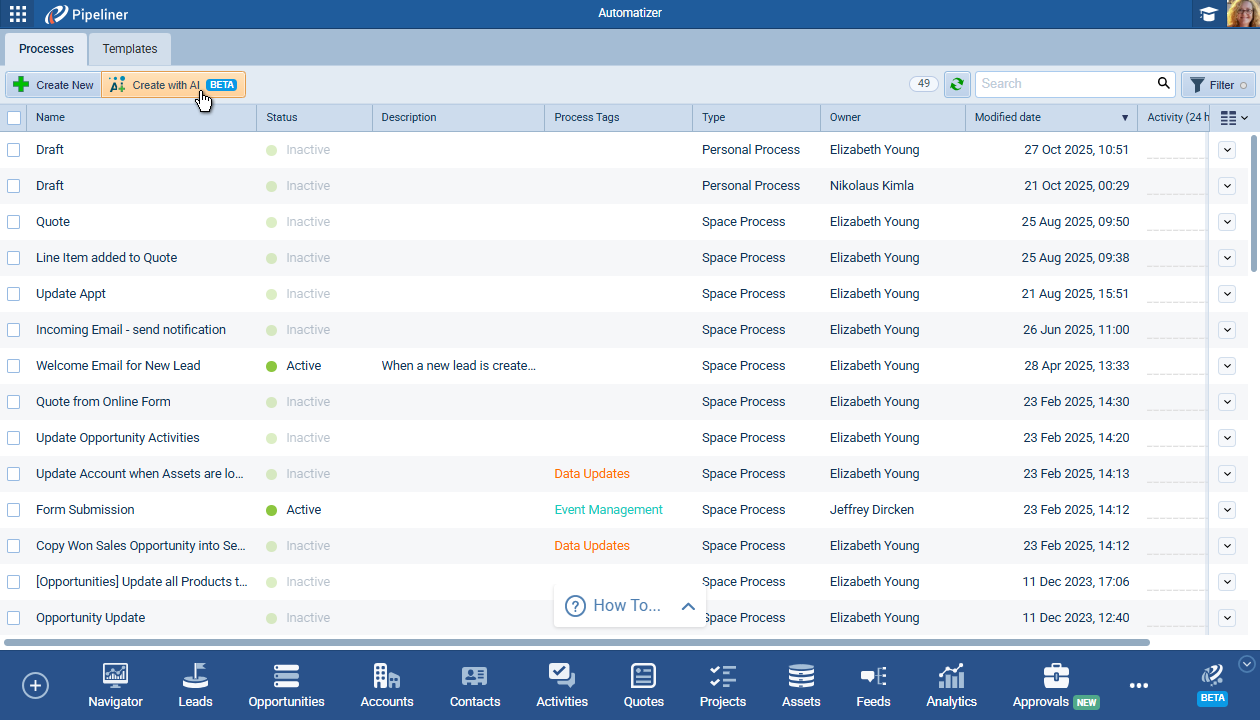Open the more options ellipsis menu
The width and height of the screenshot is (1260, 720).
1138,685
